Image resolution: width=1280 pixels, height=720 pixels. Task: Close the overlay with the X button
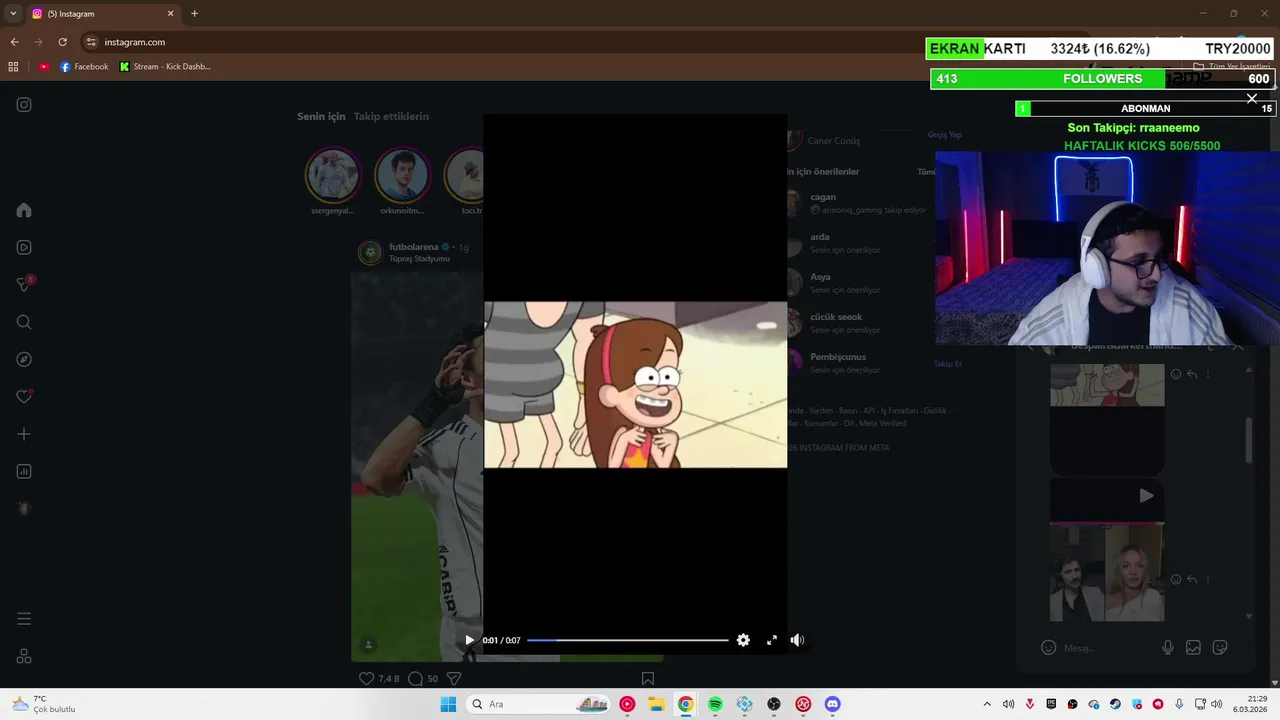pyautogui.click(x=1252, y=98)
